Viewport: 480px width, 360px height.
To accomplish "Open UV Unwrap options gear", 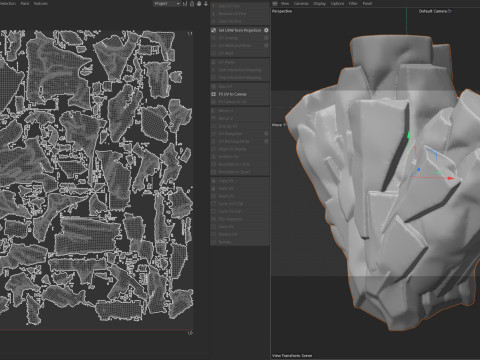I will [x=266, y=38].
